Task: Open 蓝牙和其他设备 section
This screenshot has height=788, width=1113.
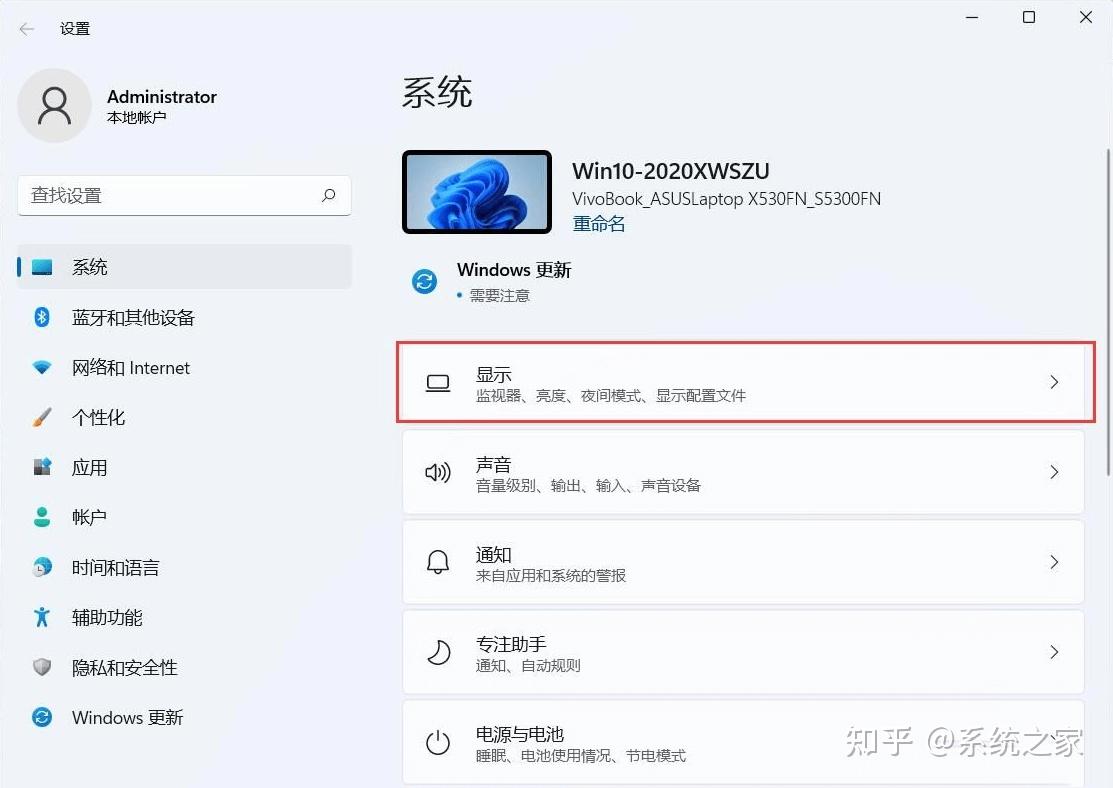Action: [x=185, y=317]
